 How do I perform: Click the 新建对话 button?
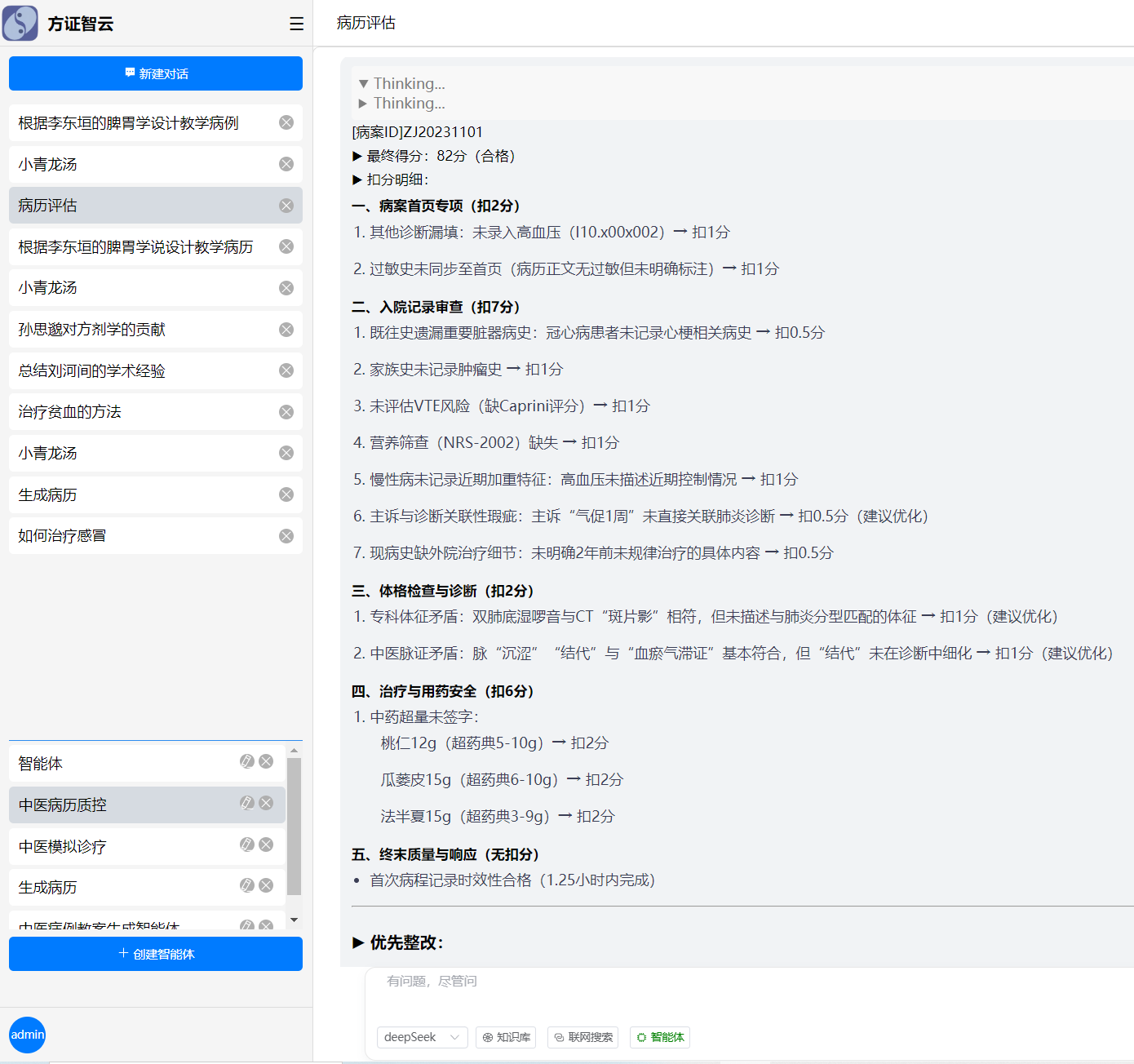click(x=156, y=73)
